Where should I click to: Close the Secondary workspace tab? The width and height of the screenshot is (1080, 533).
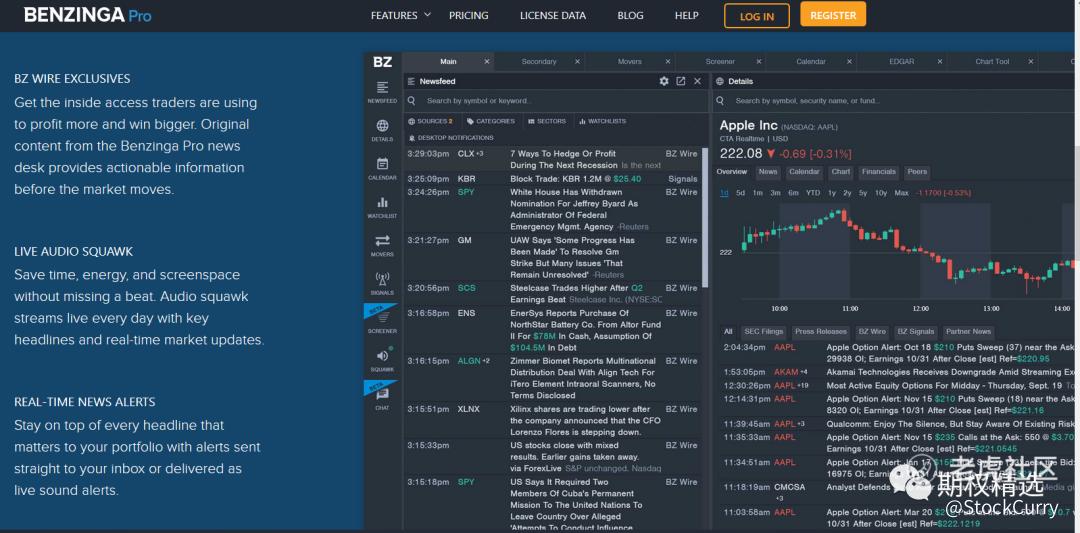[577, 61]
